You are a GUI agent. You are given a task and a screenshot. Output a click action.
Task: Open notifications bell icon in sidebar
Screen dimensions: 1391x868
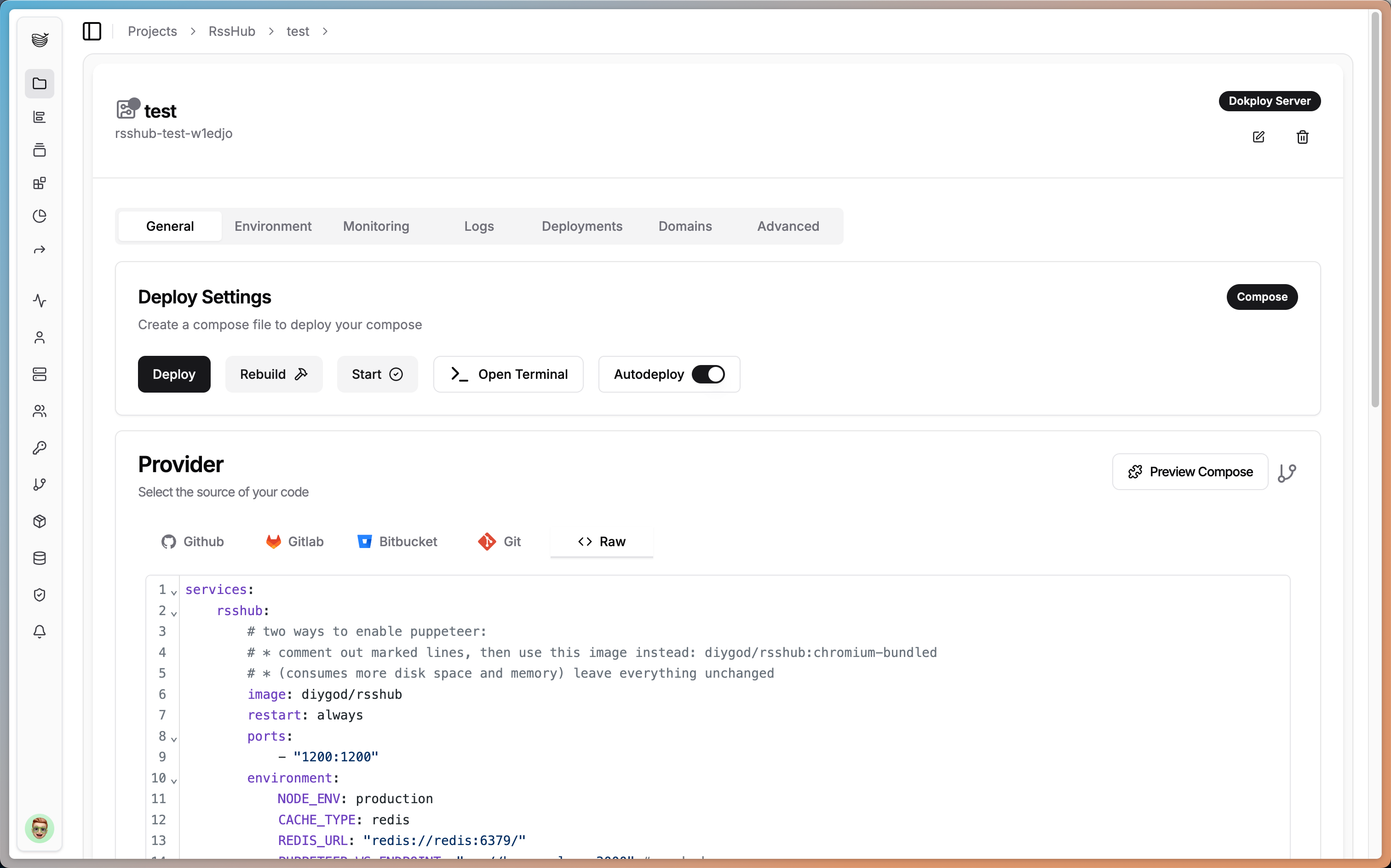point(40,632)
